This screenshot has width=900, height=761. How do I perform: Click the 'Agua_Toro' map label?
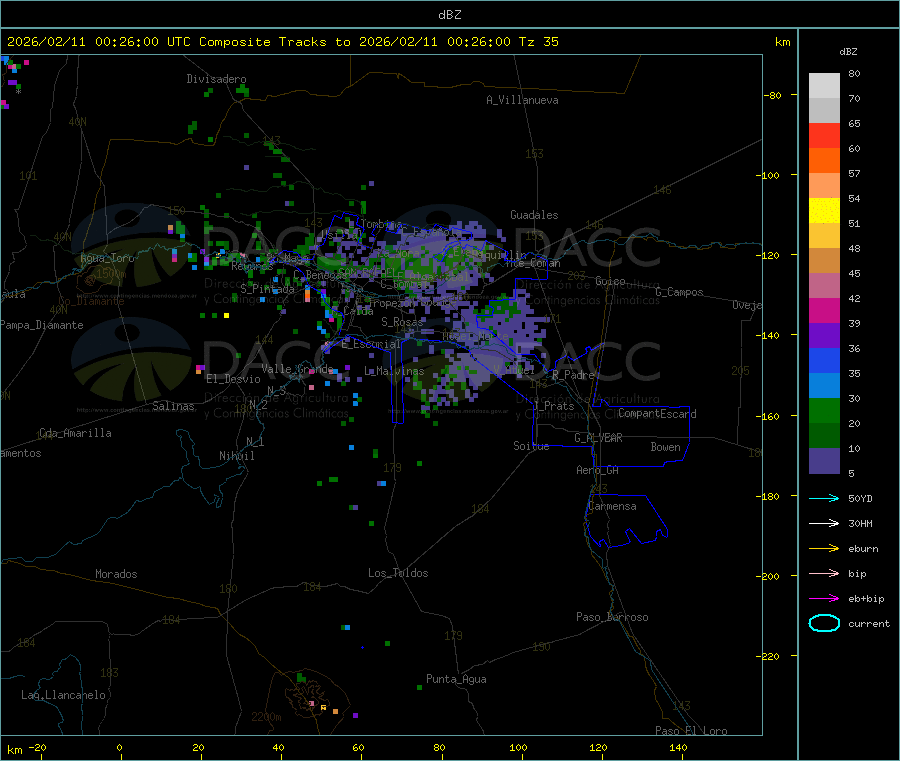pos(107,258)
